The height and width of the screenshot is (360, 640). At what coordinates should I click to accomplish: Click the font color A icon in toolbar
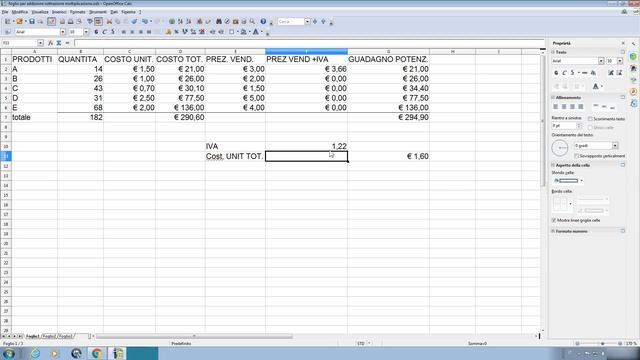[x=256, y=32]
